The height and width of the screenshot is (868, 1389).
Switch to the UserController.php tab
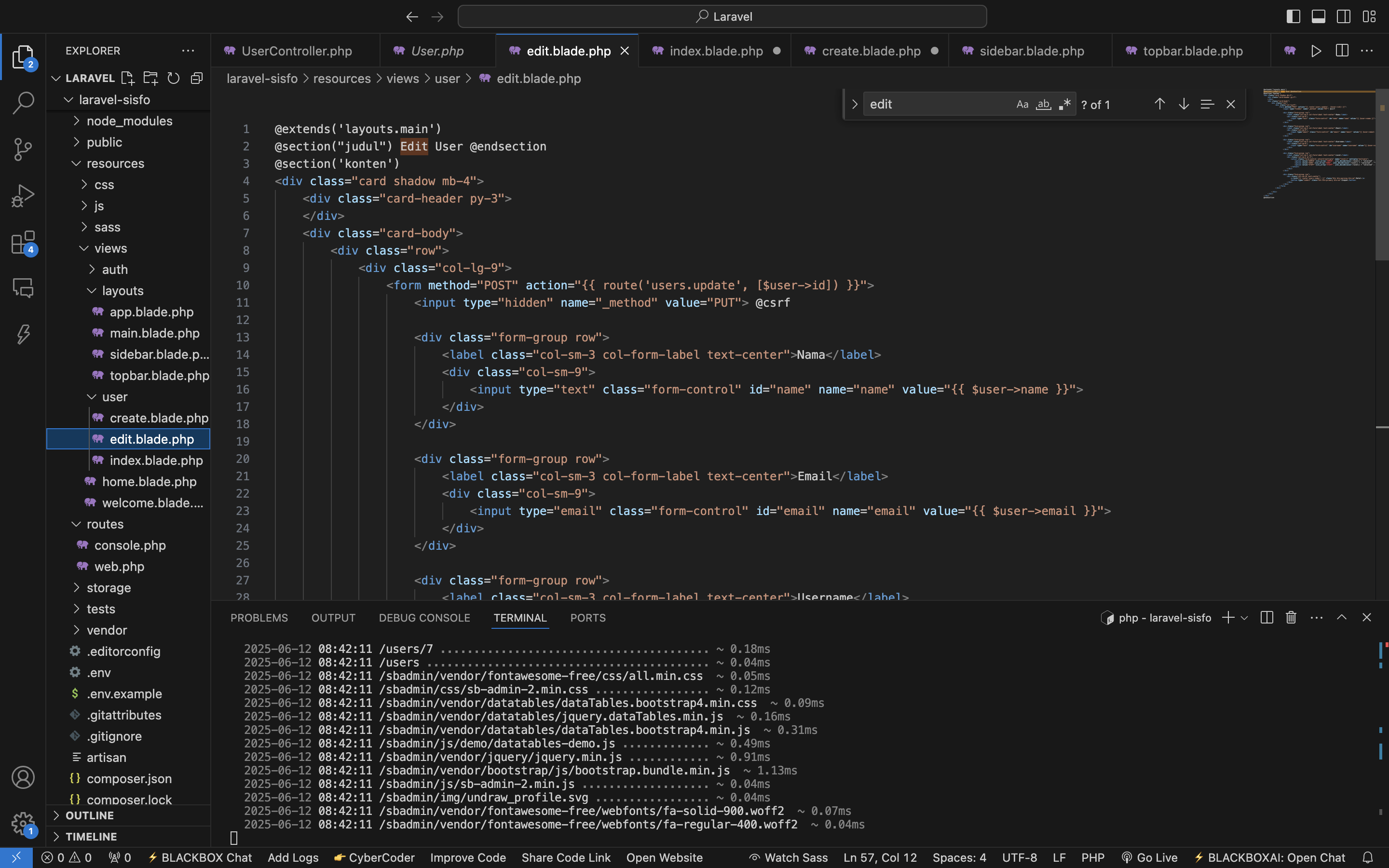[x=296, y=51]
